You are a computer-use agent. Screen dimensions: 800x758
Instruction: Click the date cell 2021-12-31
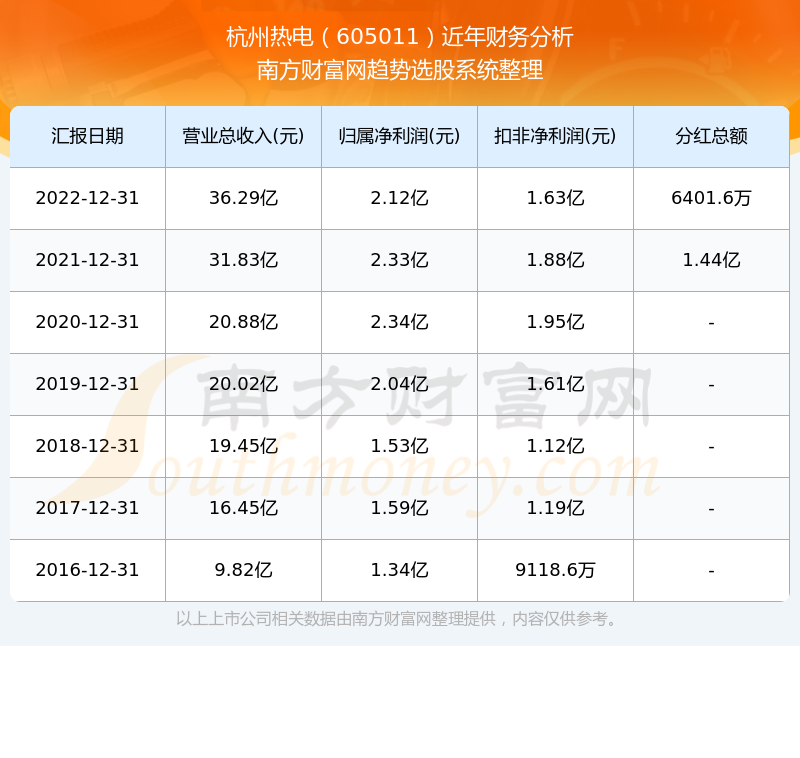point(87,260)
